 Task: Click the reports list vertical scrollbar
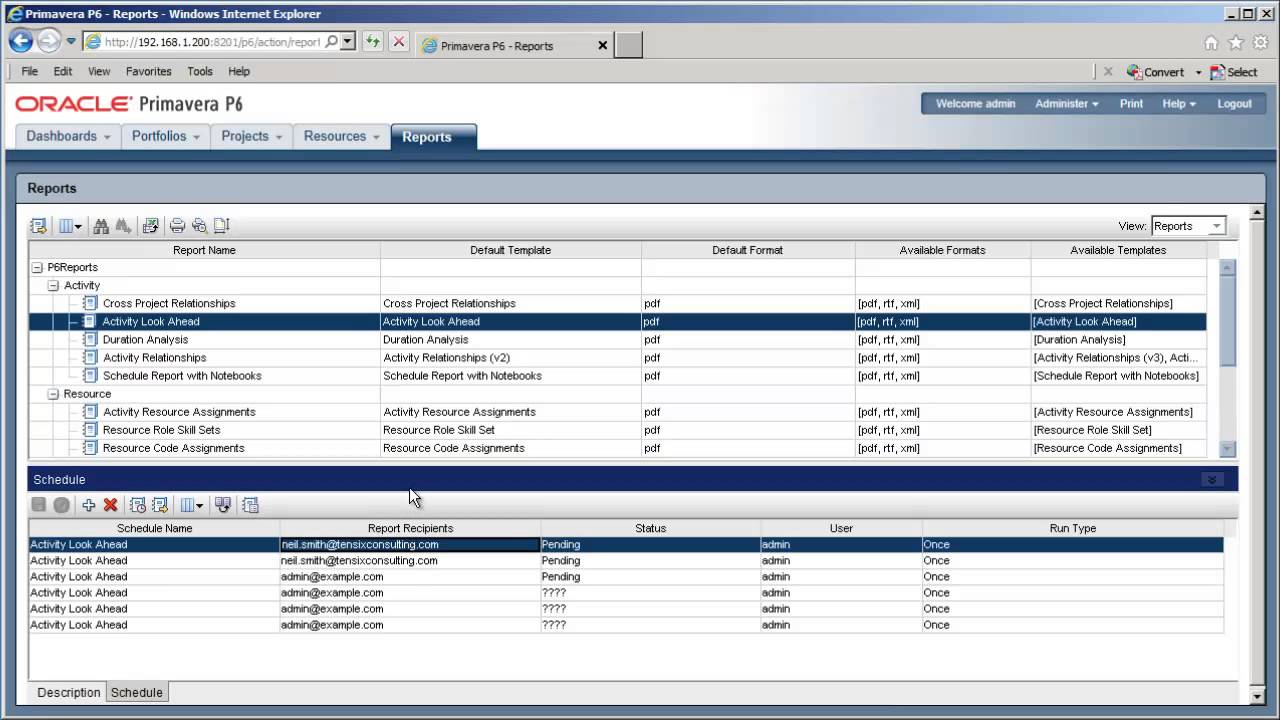click(x=1227, y=358)
